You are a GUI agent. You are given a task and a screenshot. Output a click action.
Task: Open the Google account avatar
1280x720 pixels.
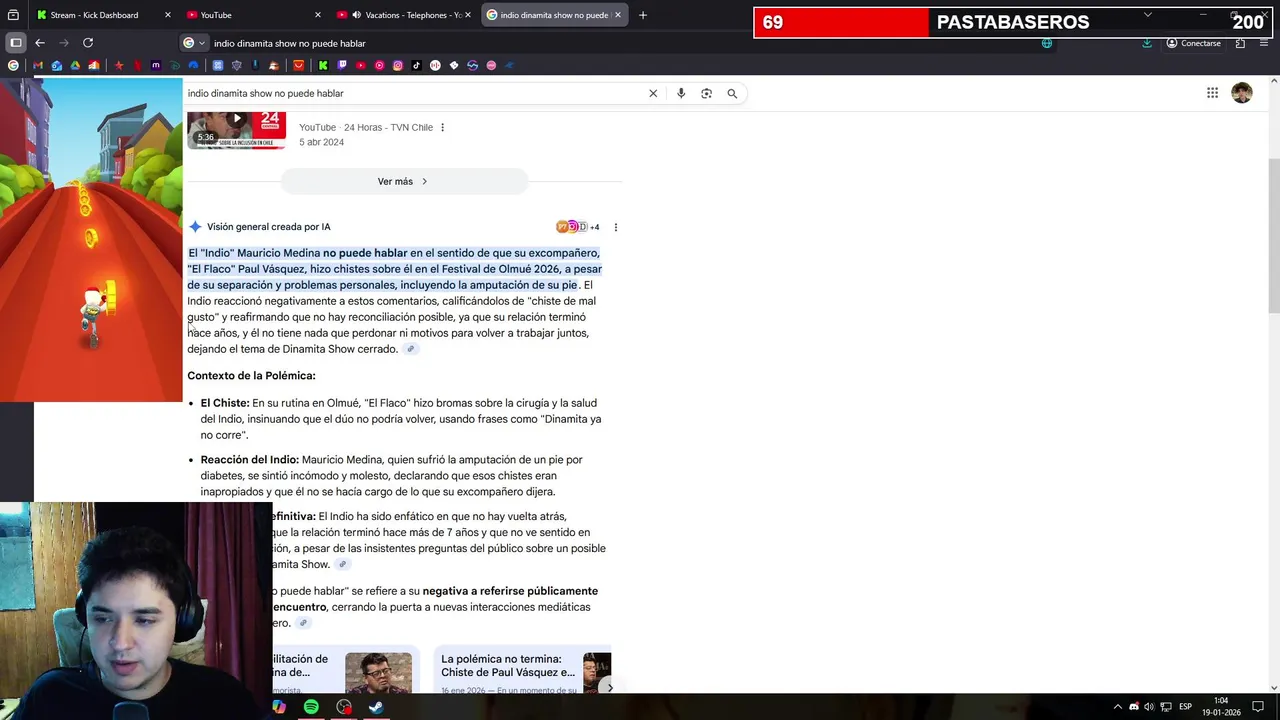1242,93
